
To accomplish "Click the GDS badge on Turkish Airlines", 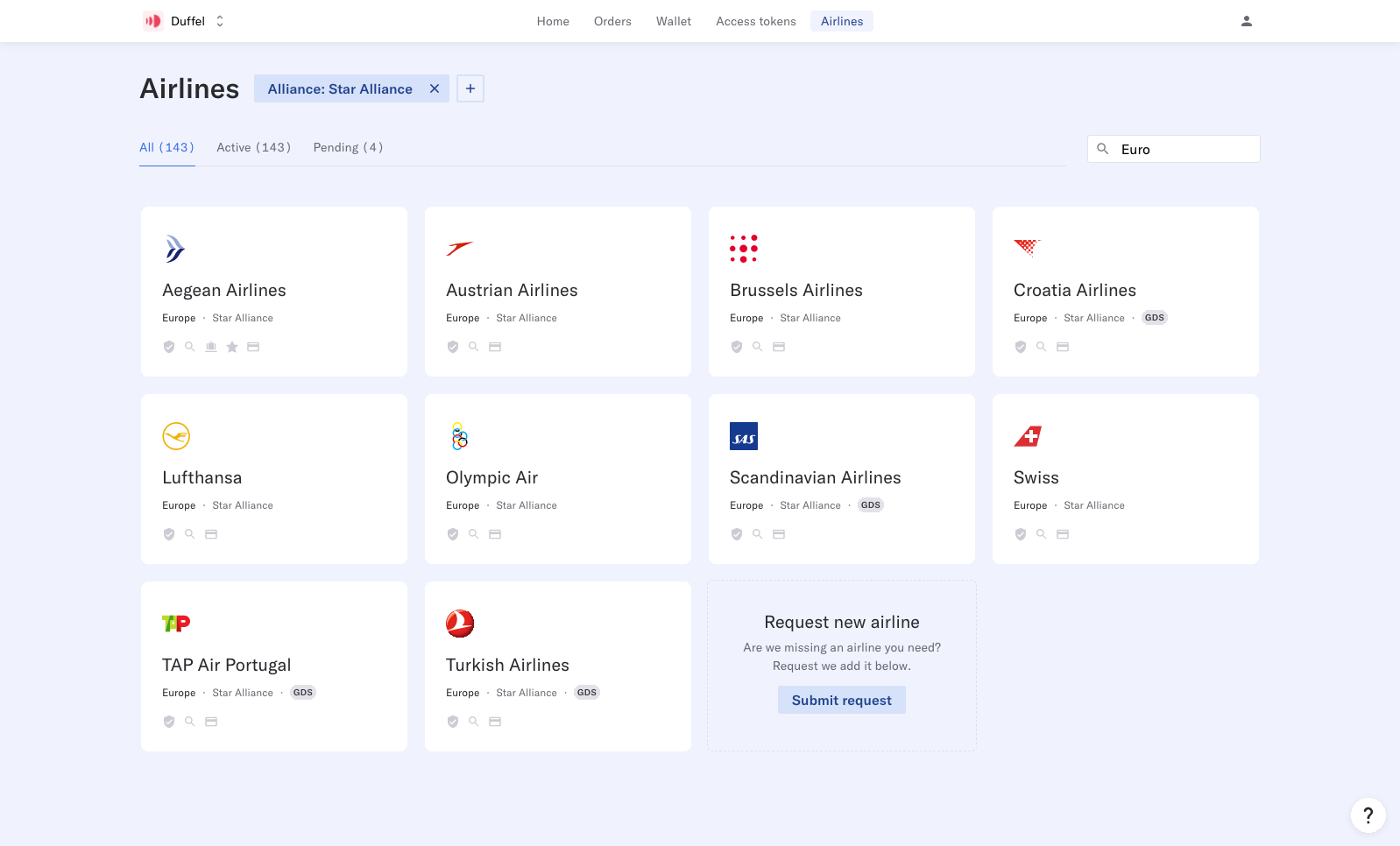I will [587, 693].
